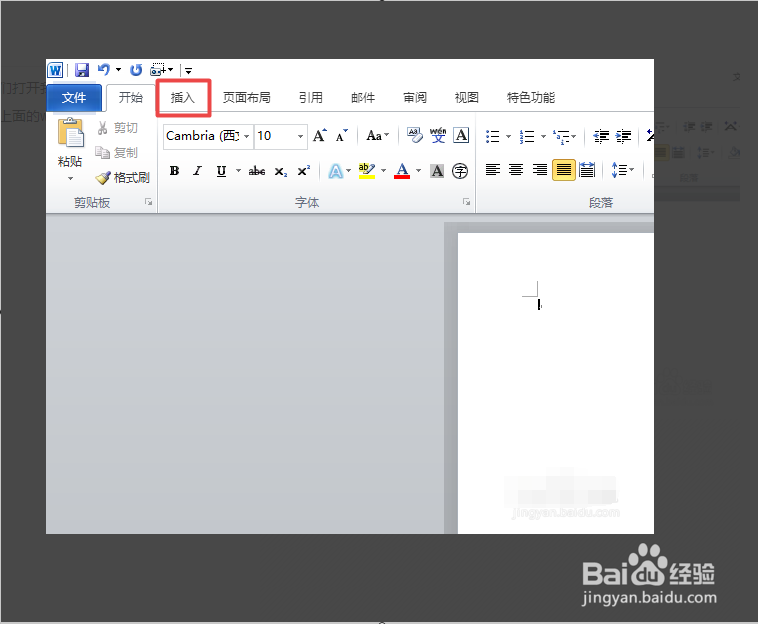The height and width of the screenshot is (624, 758).
Task: Open the Cambria font name dropdown
Action: 247,136
